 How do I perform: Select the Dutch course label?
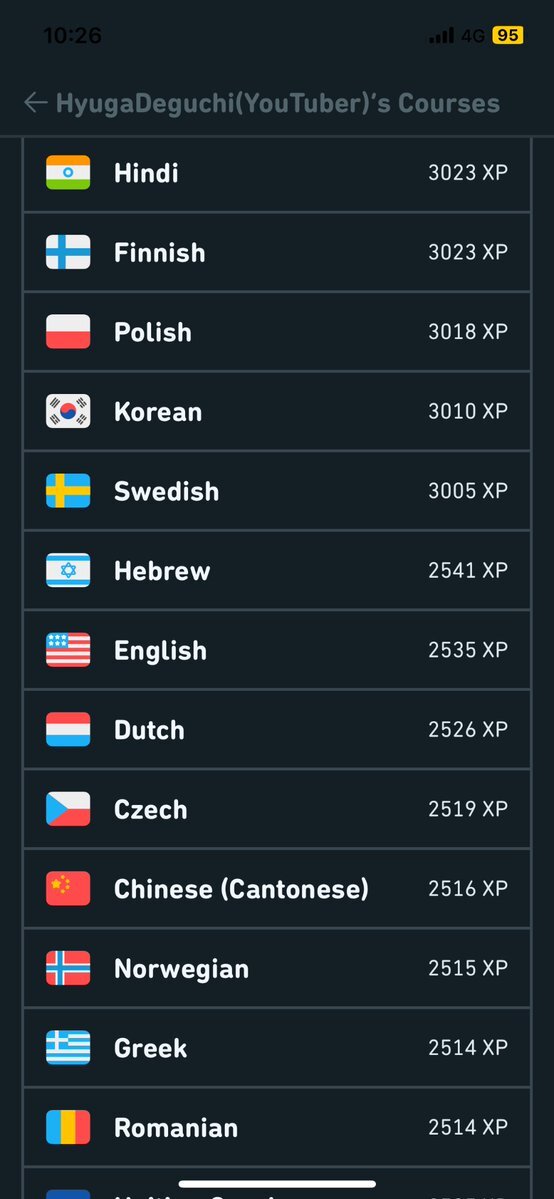tap(149, 729)
